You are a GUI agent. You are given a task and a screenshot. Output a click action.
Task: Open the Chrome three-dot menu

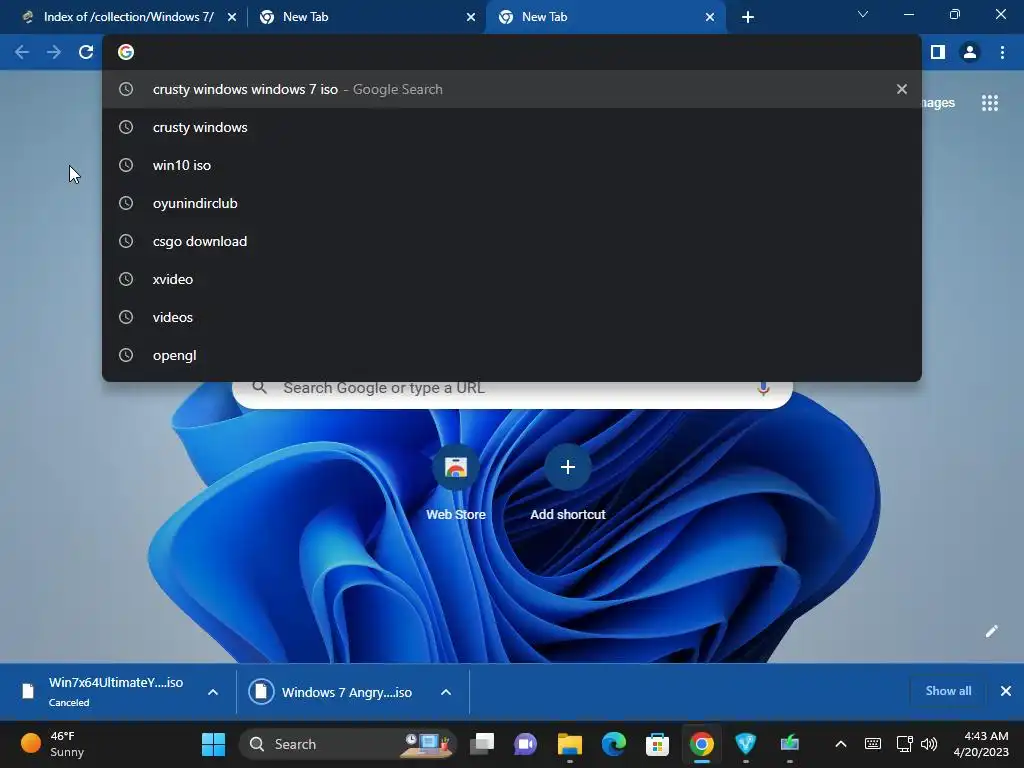pyautogui.click(x=1002, y=52)
